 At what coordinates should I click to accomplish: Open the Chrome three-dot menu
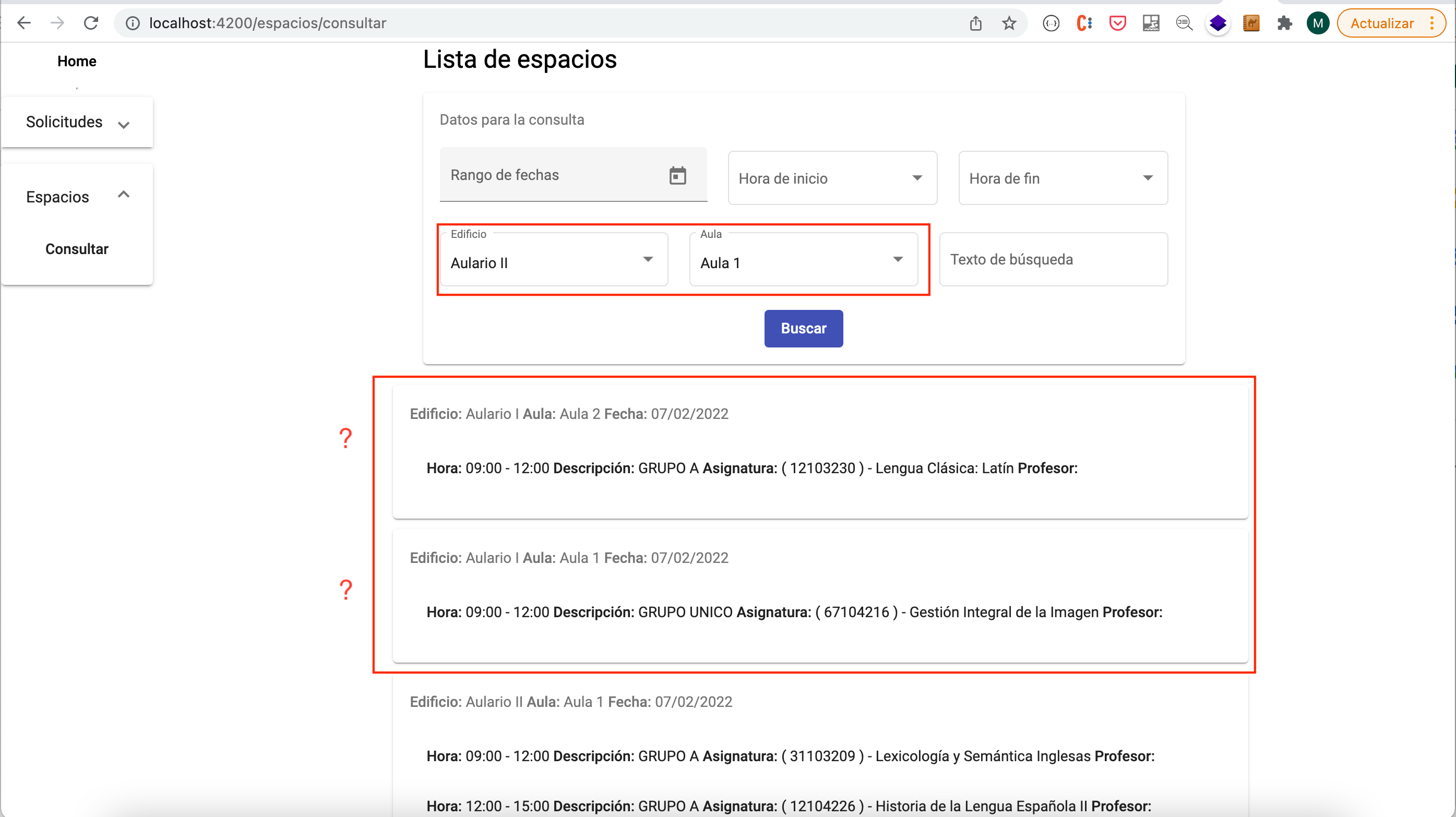pyautogui.click(x=1431, y=23)
